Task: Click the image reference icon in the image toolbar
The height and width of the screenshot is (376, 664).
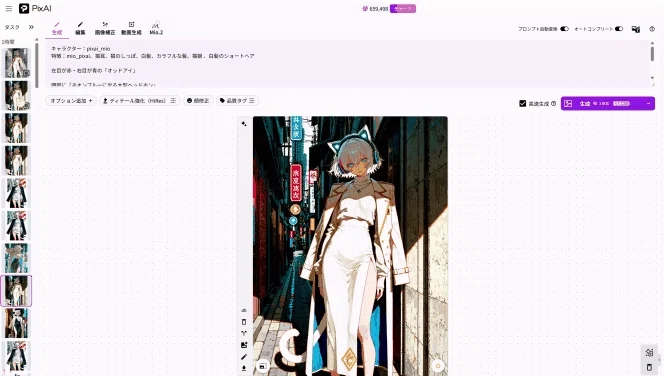Action: click(x=244, y=345)
